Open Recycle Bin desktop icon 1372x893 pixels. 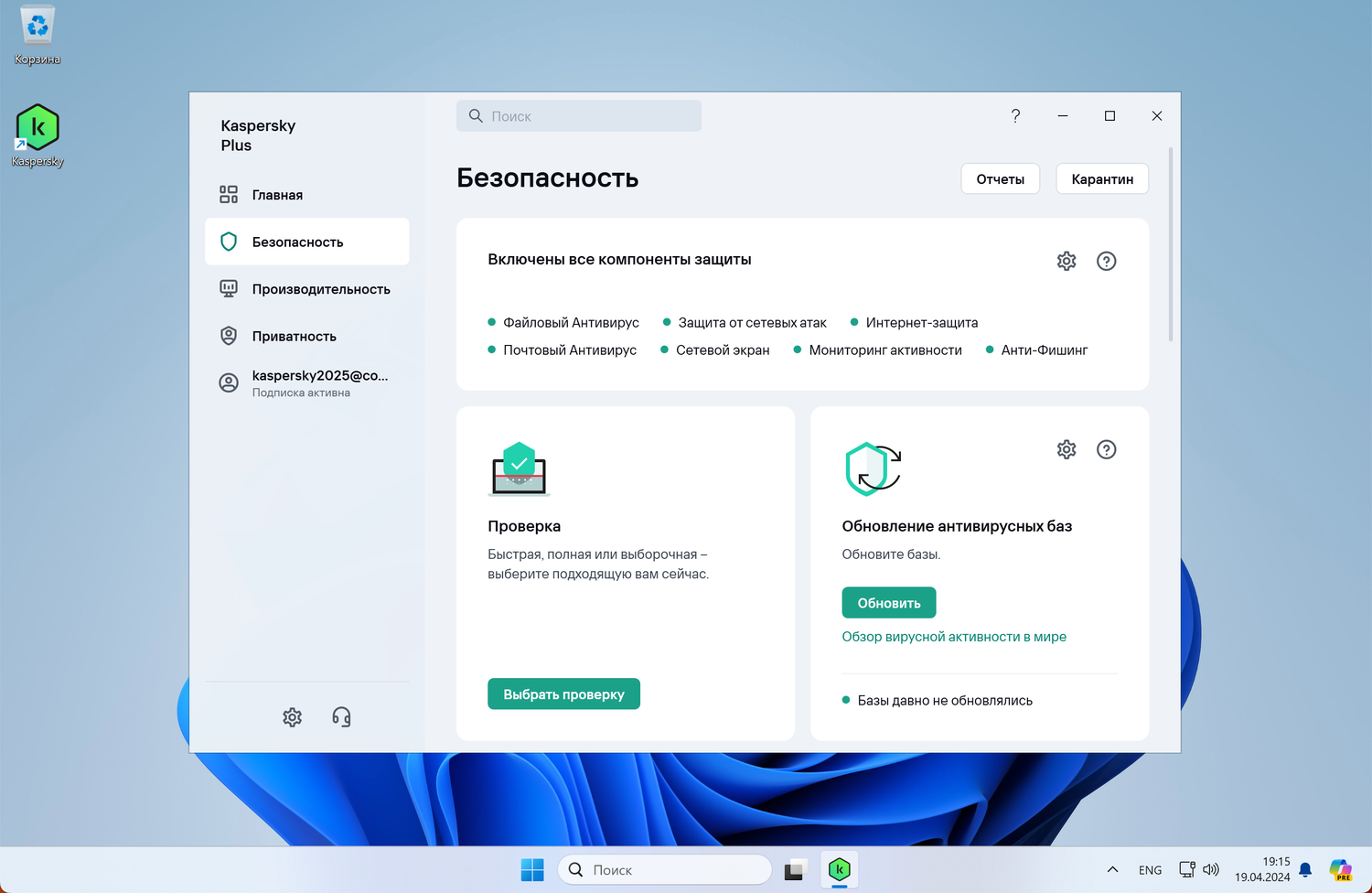[38, 37]
